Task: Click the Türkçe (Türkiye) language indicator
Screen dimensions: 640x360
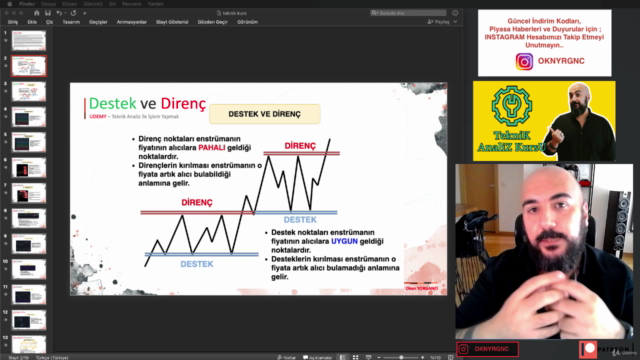Action: 52,358
